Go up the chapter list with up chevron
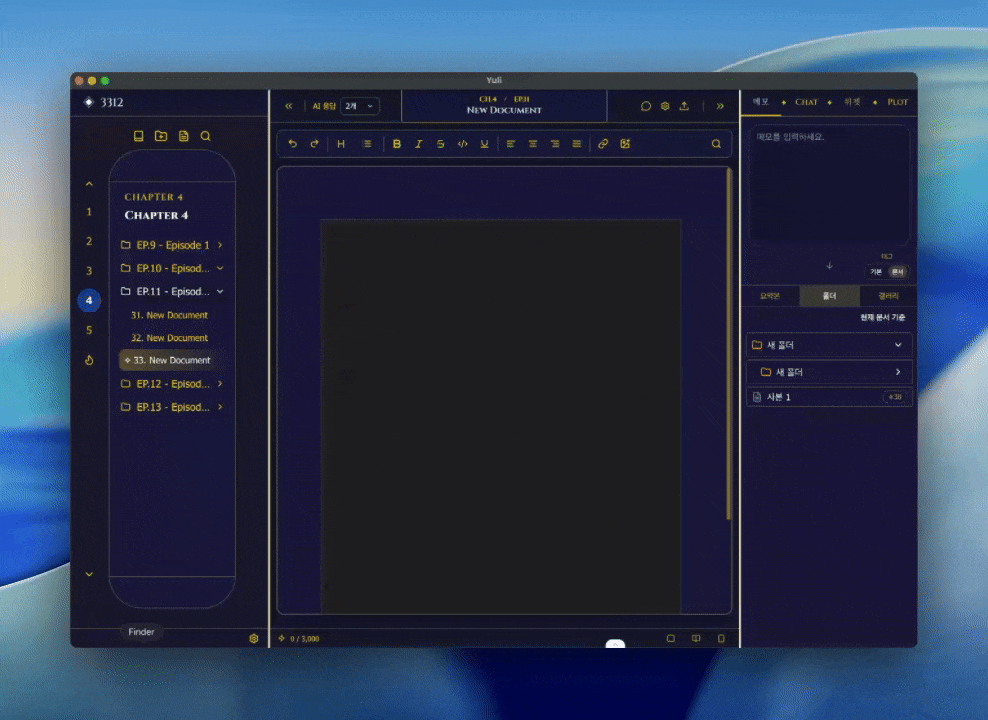The width and height of the screenshot is (988, 720). [x=89, y=184]
